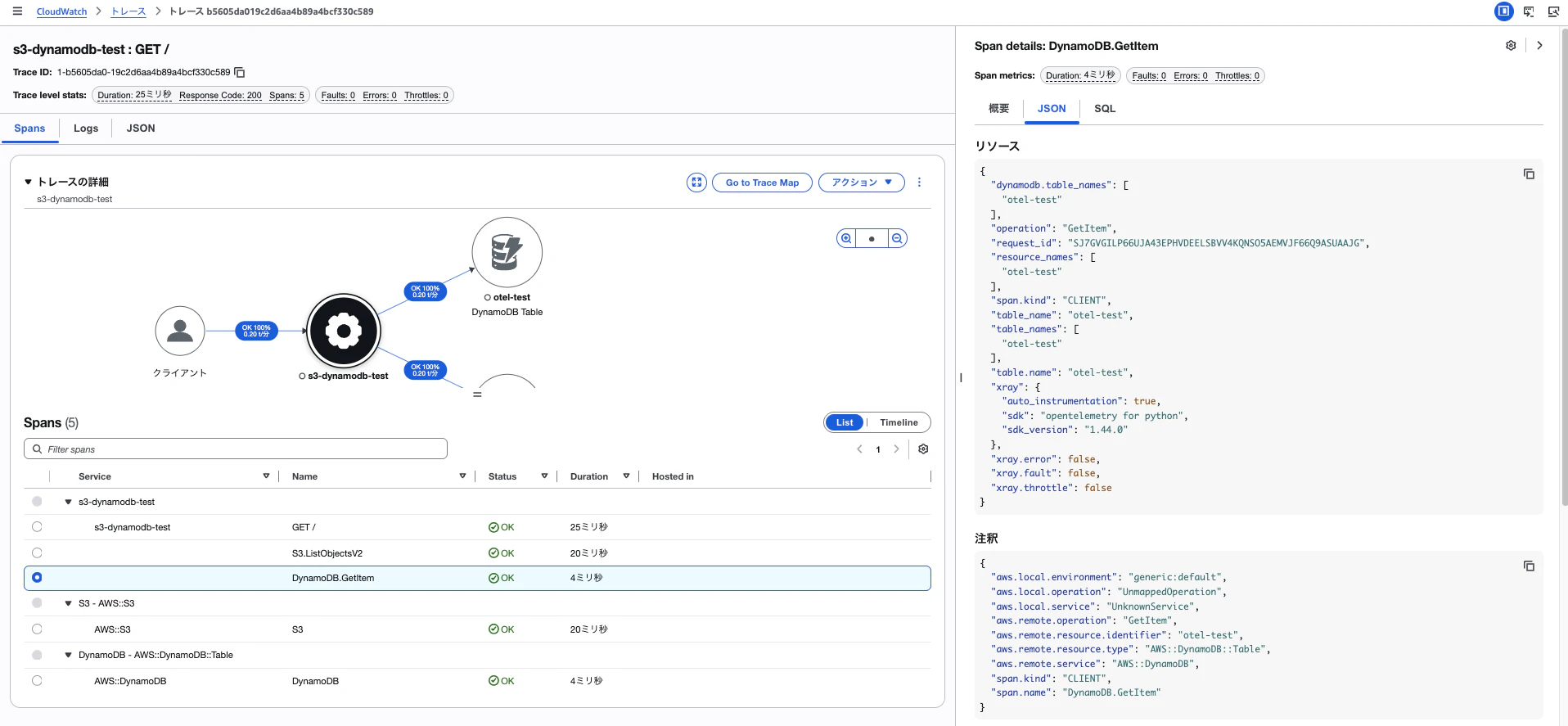Sort spans by Status column
The image size is (1568, 726).
point(544,476)
